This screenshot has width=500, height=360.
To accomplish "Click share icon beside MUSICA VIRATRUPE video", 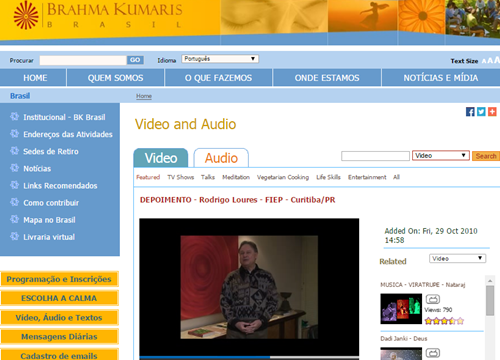I will tap(433, 299).
